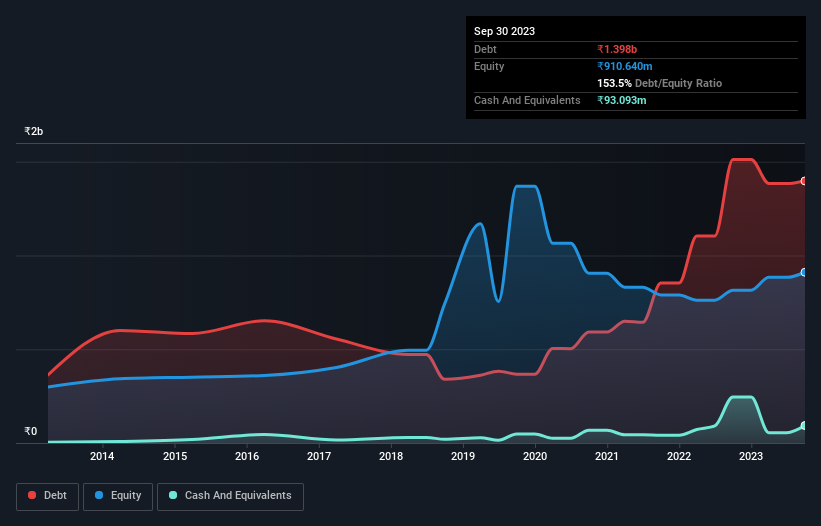Click the 153.5% Debt/Equity Ratio text

[x=659, y=83]
